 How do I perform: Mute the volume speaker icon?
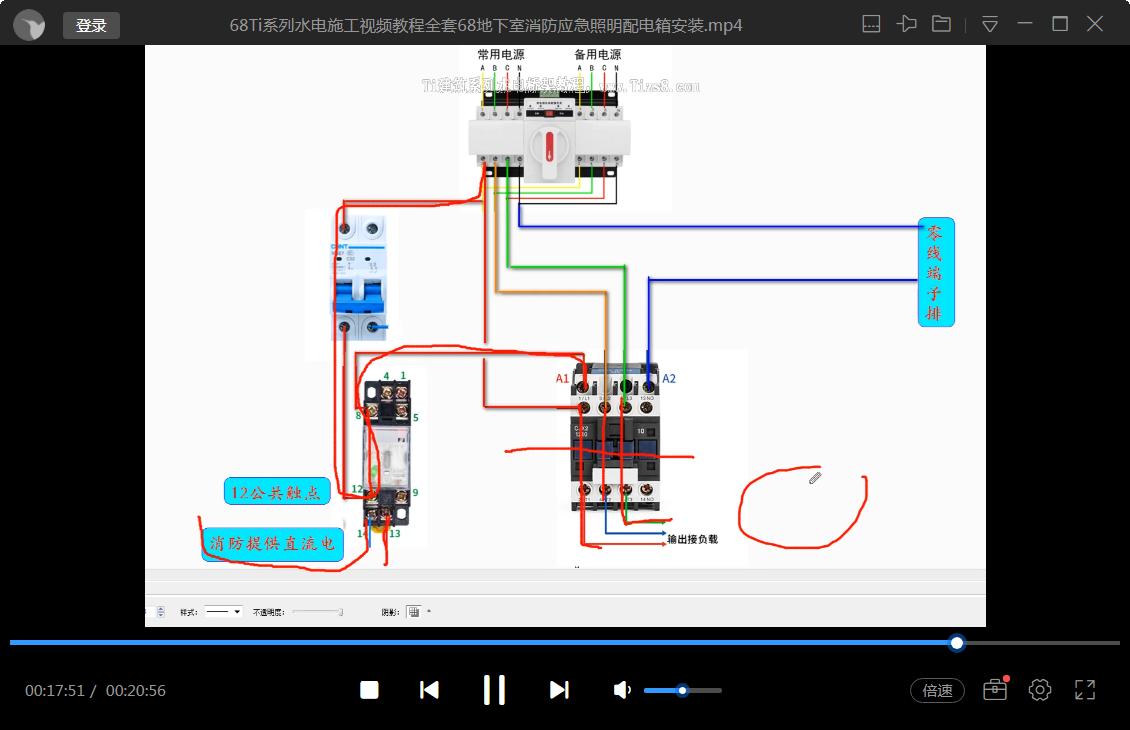click(622, 690)
